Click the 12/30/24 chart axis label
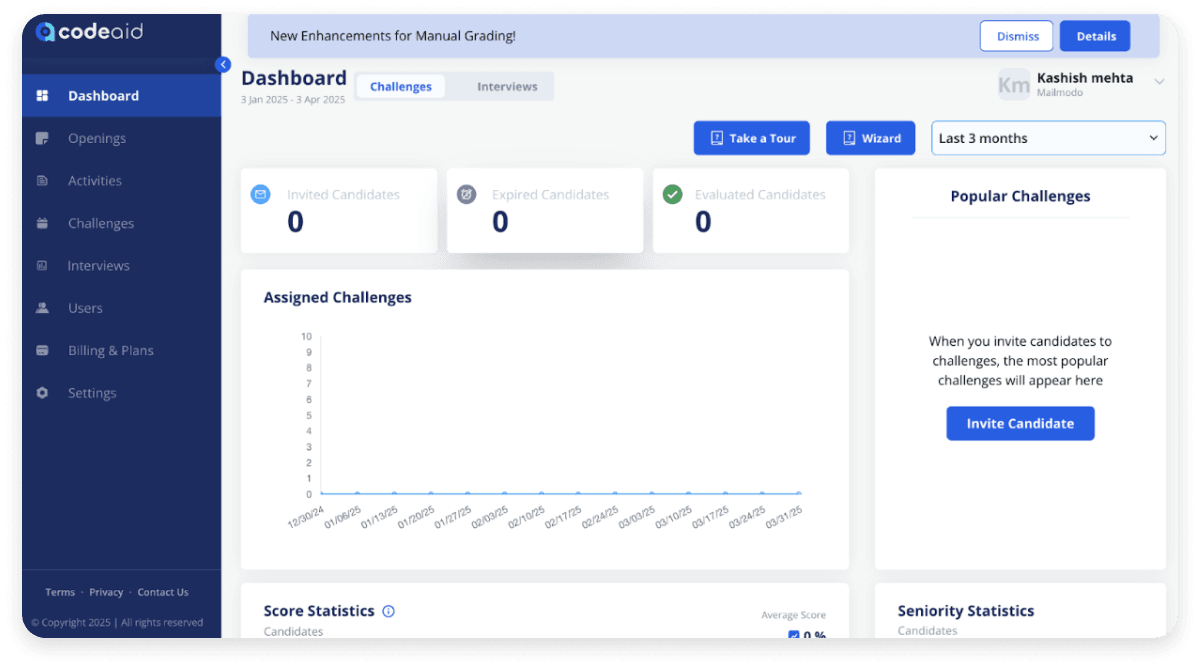Screen dimensions: 1200x668 click(306, 516)
